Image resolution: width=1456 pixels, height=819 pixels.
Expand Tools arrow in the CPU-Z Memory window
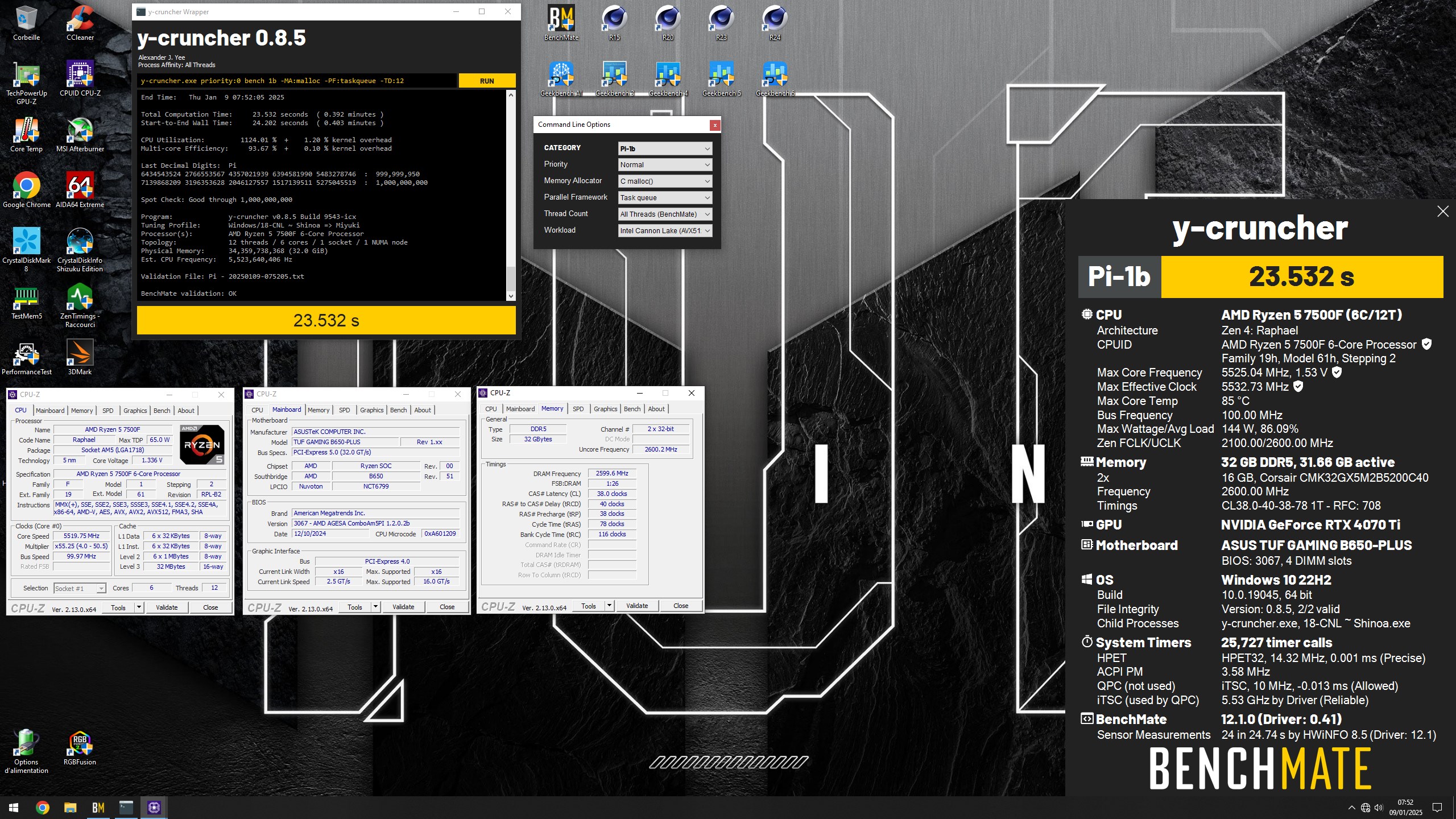[609, 606]
